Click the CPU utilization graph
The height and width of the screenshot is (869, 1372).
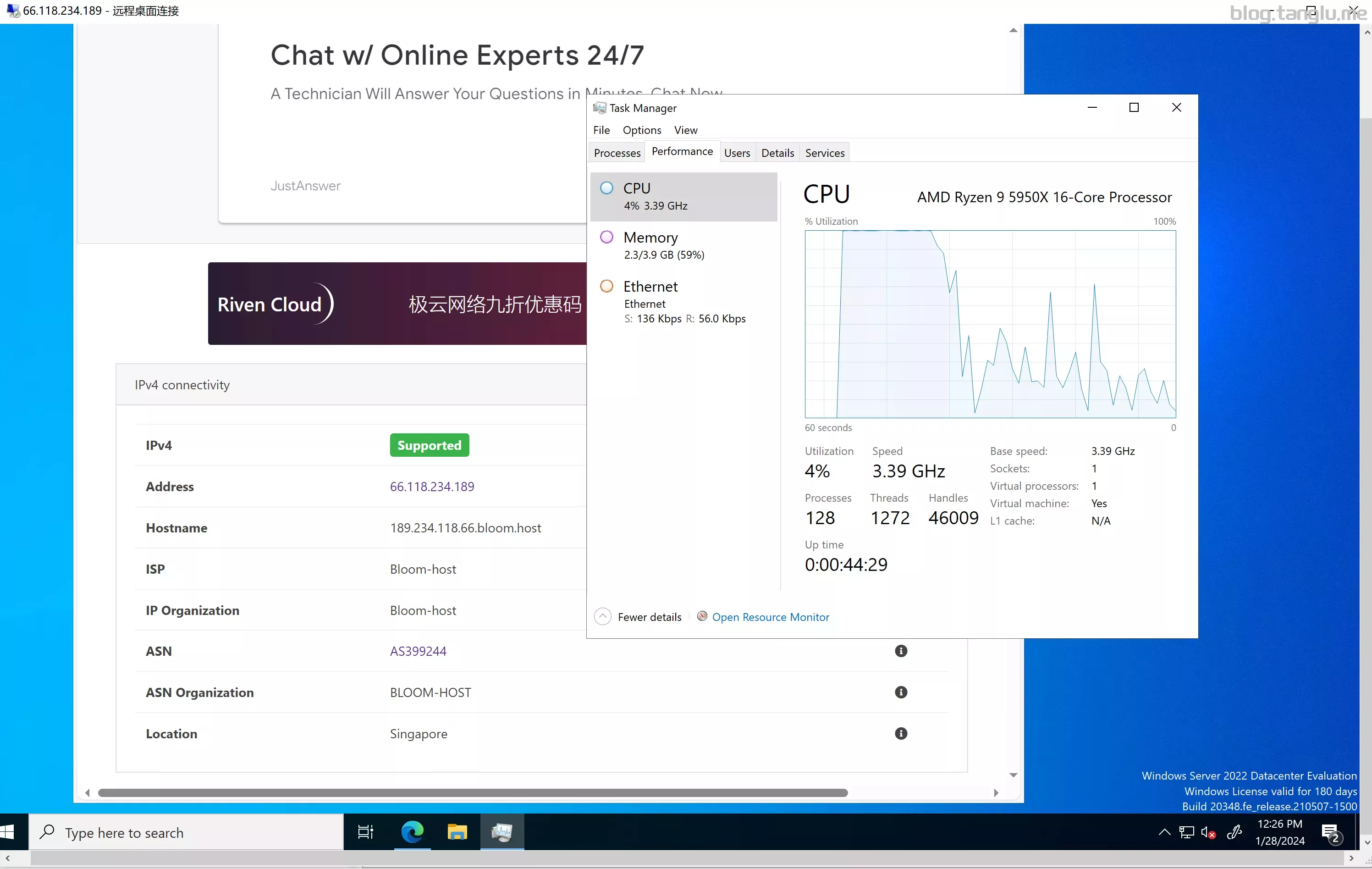(x=990, y=324)
